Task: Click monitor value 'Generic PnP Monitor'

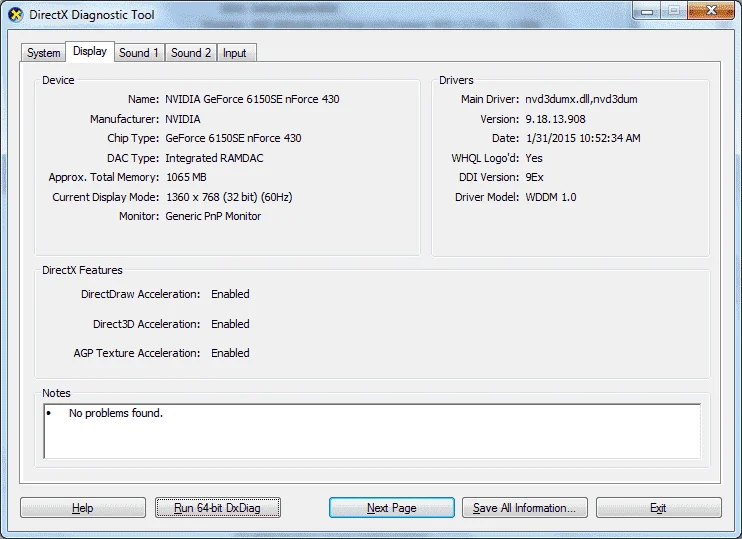Action: (x=213, y=216)
